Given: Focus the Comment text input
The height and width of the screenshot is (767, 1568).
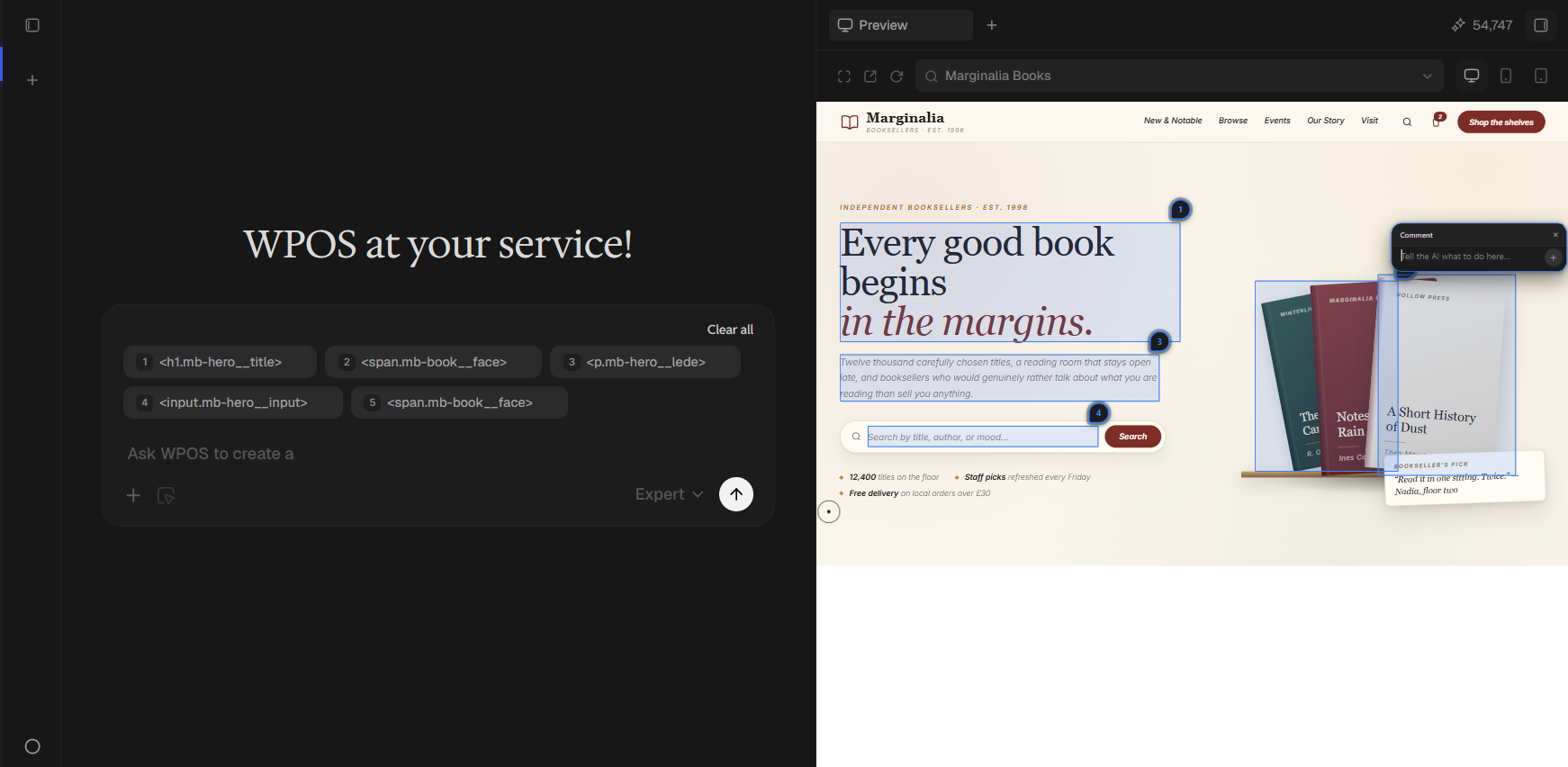Looking at the screenshot, I should pyautogui.click(x=1471, y=257).
